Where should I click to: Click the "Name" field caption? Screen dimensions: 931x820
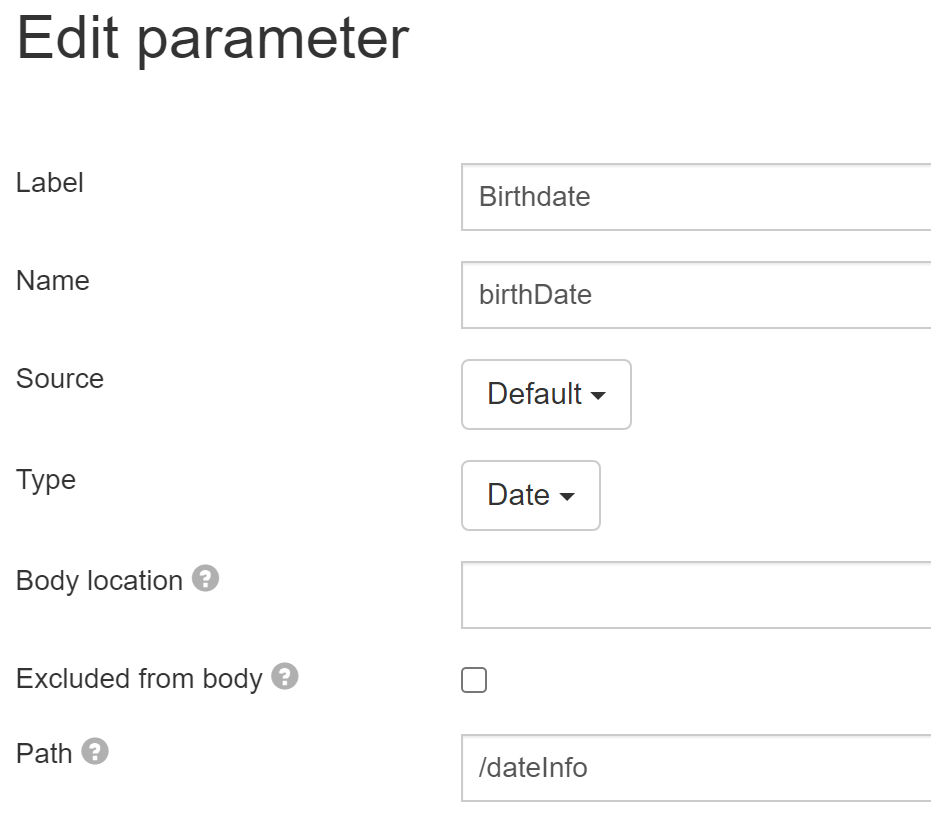[x=53, y=281]
